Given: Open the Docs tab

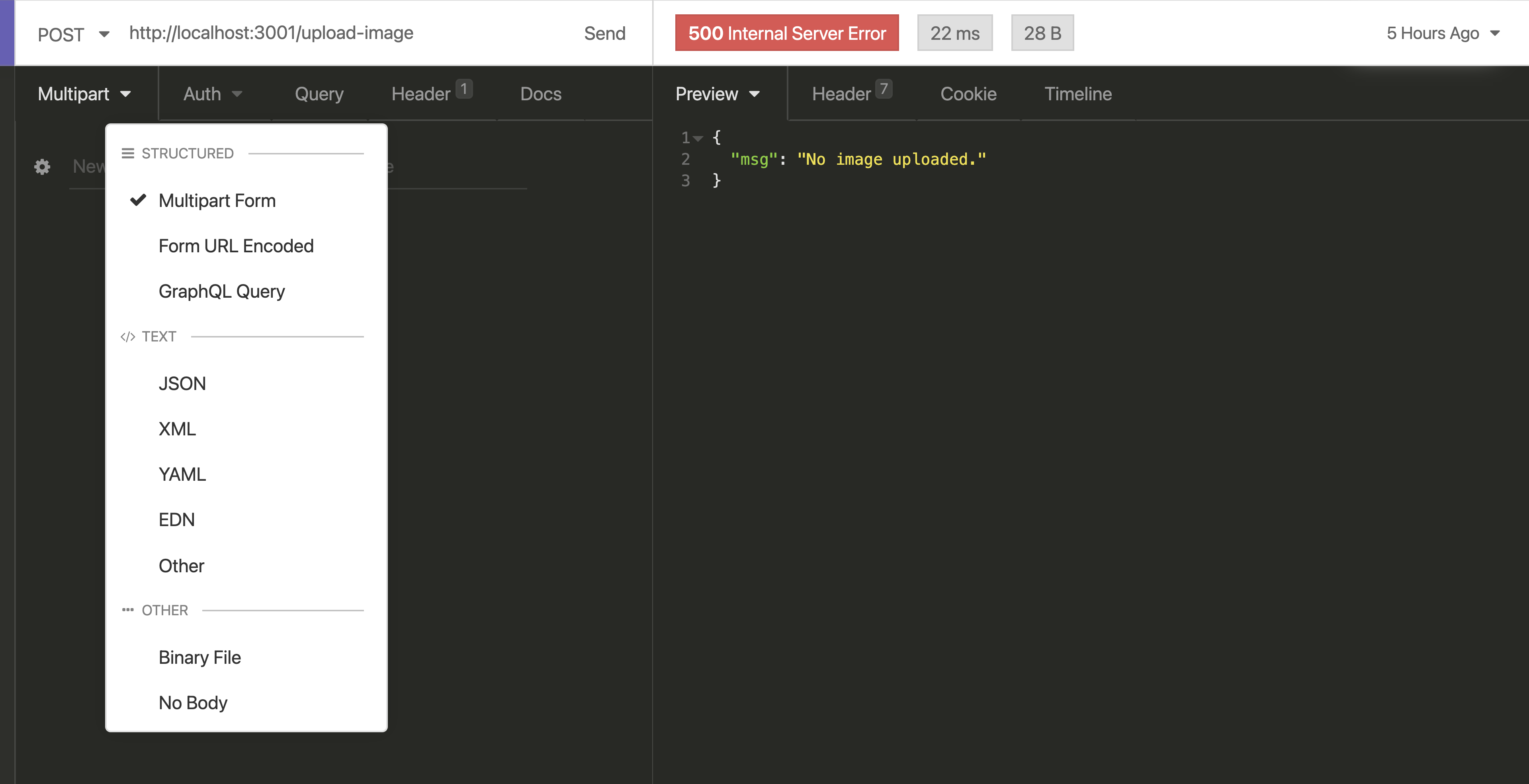Looking at the screenshot, I should [x=540, y=94].
